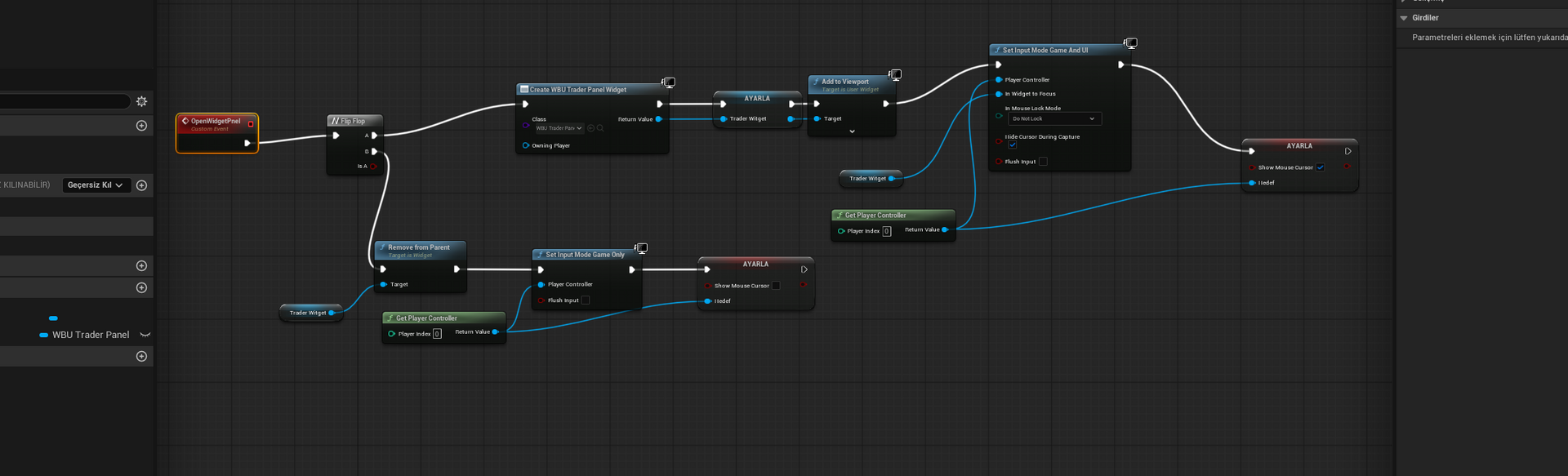
Task: Select the Trader Widget getter below Add to Viewport
Action: pyautogui.click(x=871, y=178)
